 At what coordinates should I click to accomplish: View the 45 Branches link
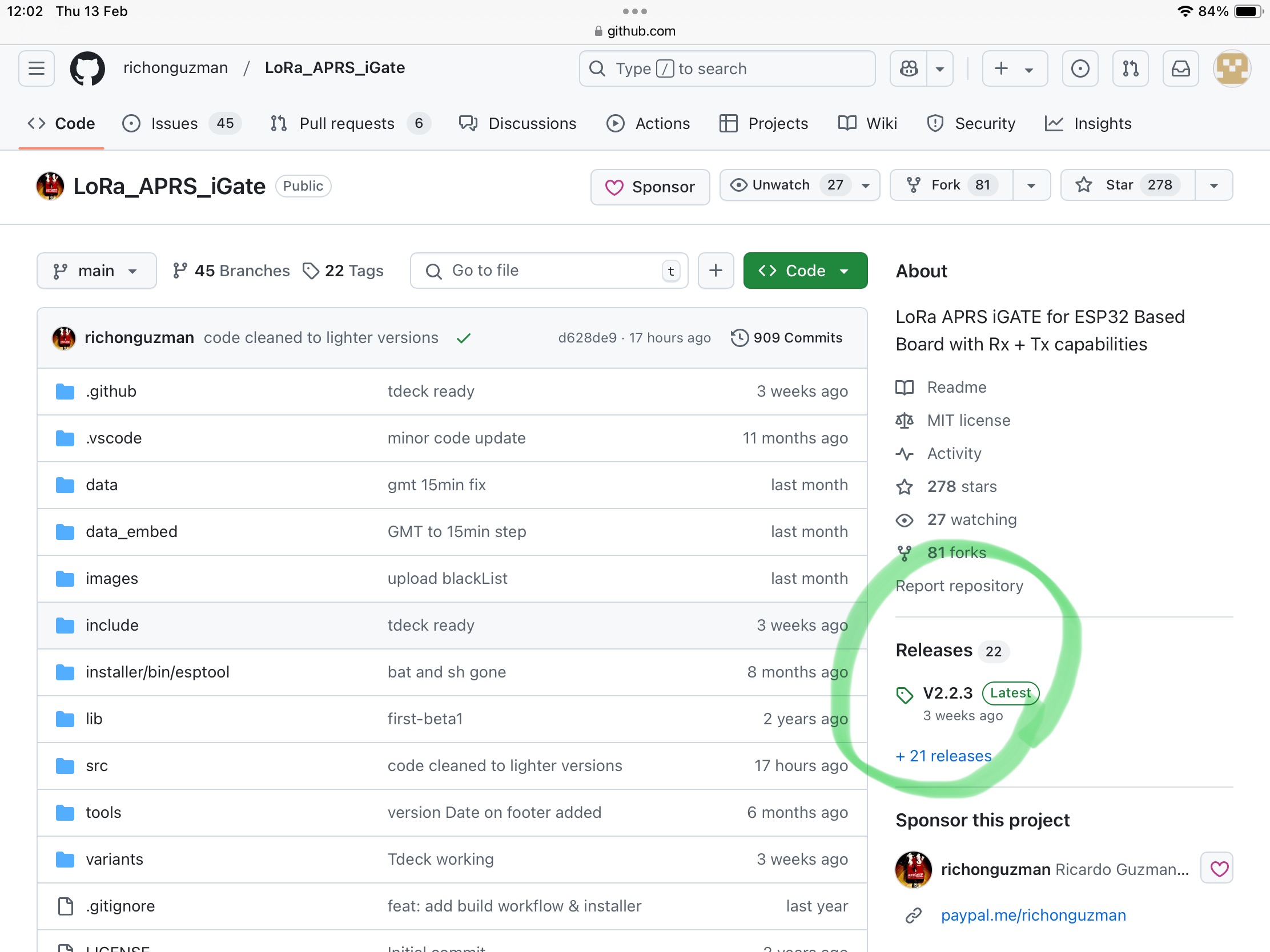click(x=231, y=271)
